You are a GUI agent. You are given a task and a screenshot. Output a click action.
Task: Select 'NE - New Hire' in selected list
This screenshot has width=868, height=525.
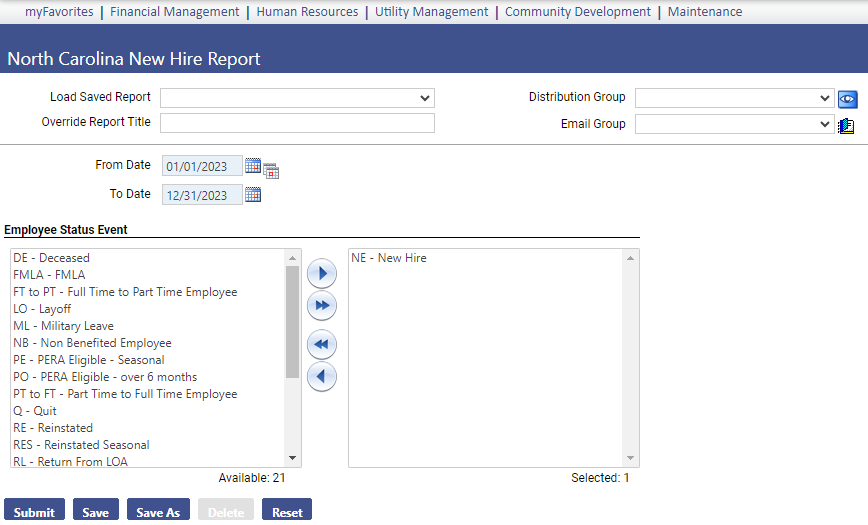click(x=486, y=258)
